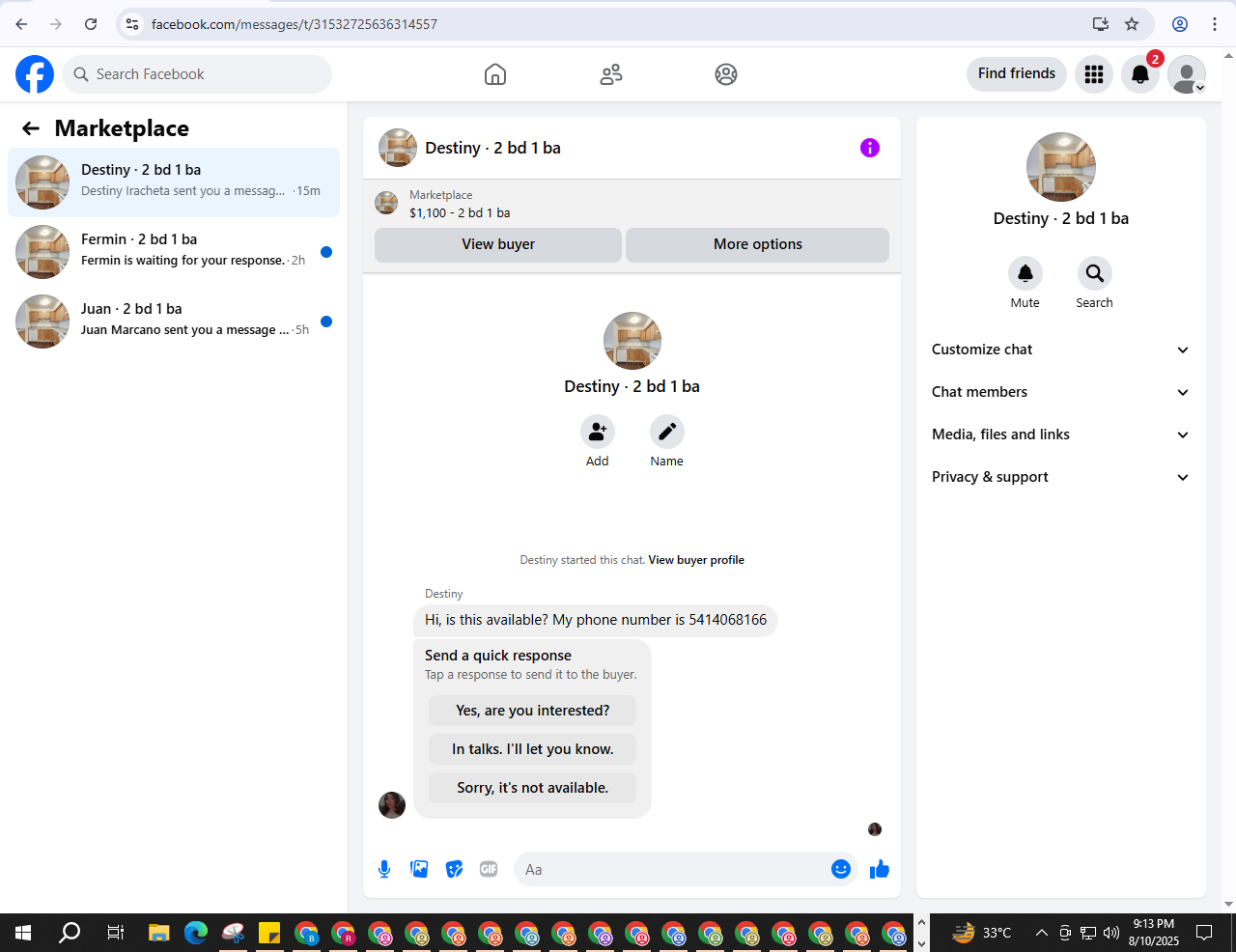Open File Explorer from the taskbar

tap(159, 933)
